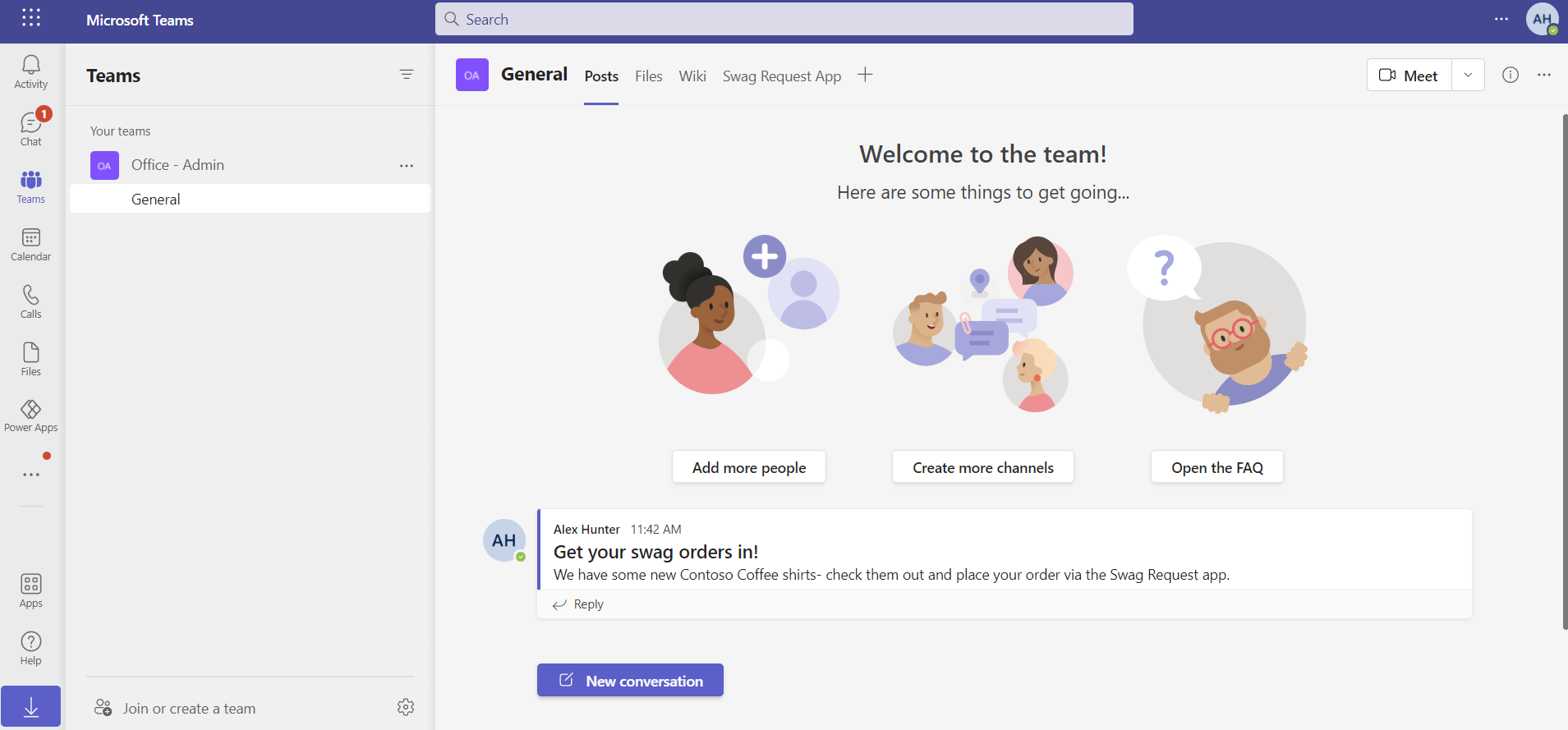The width and height of the screenshot is (1568, 730).
Task: Click Open the FAQ button
Action: pyautogui.click(x=1217, y=467)
